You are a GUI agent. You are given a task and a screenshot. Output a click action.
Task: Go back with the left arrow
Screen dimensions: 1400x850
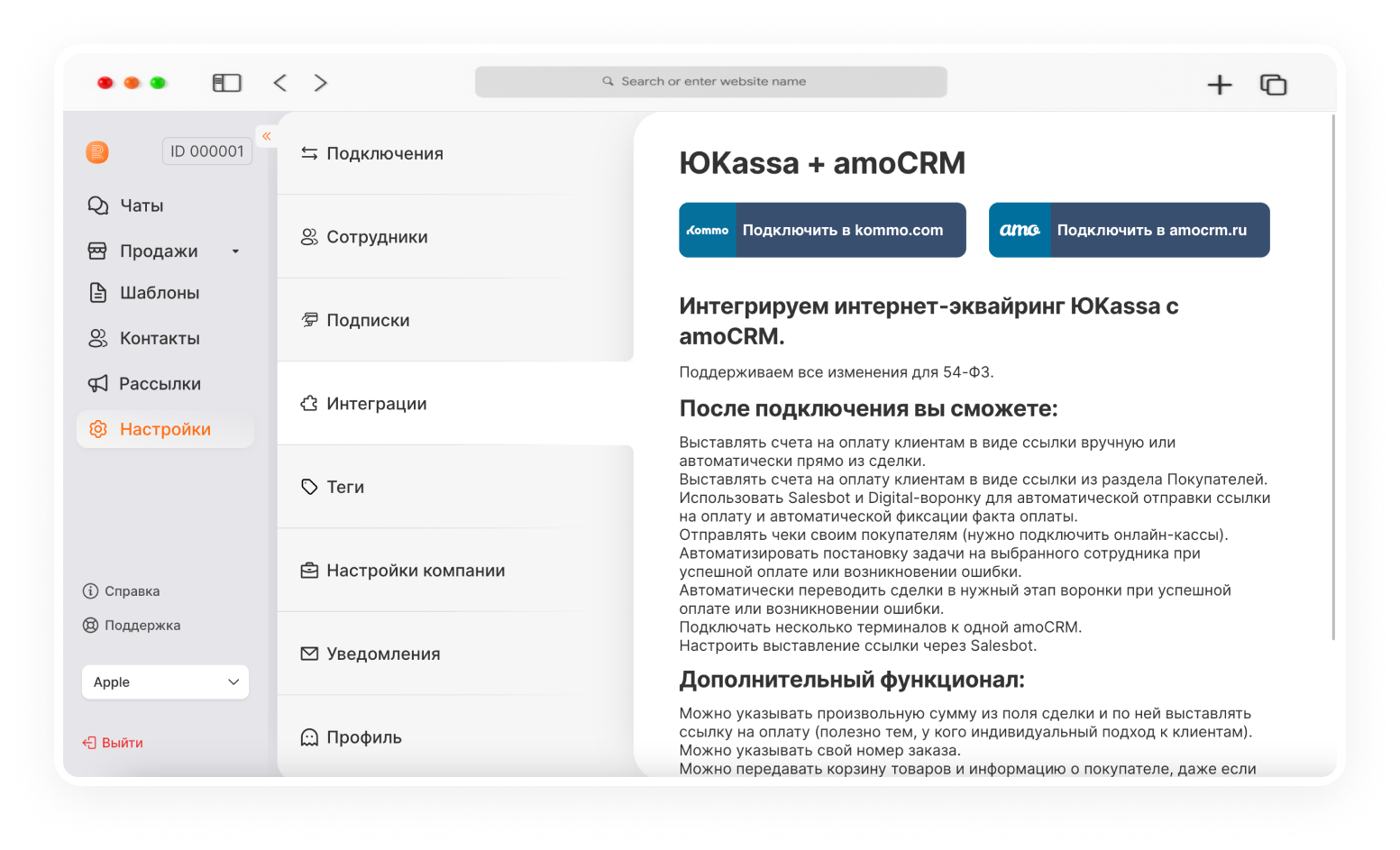click(280, 83)
